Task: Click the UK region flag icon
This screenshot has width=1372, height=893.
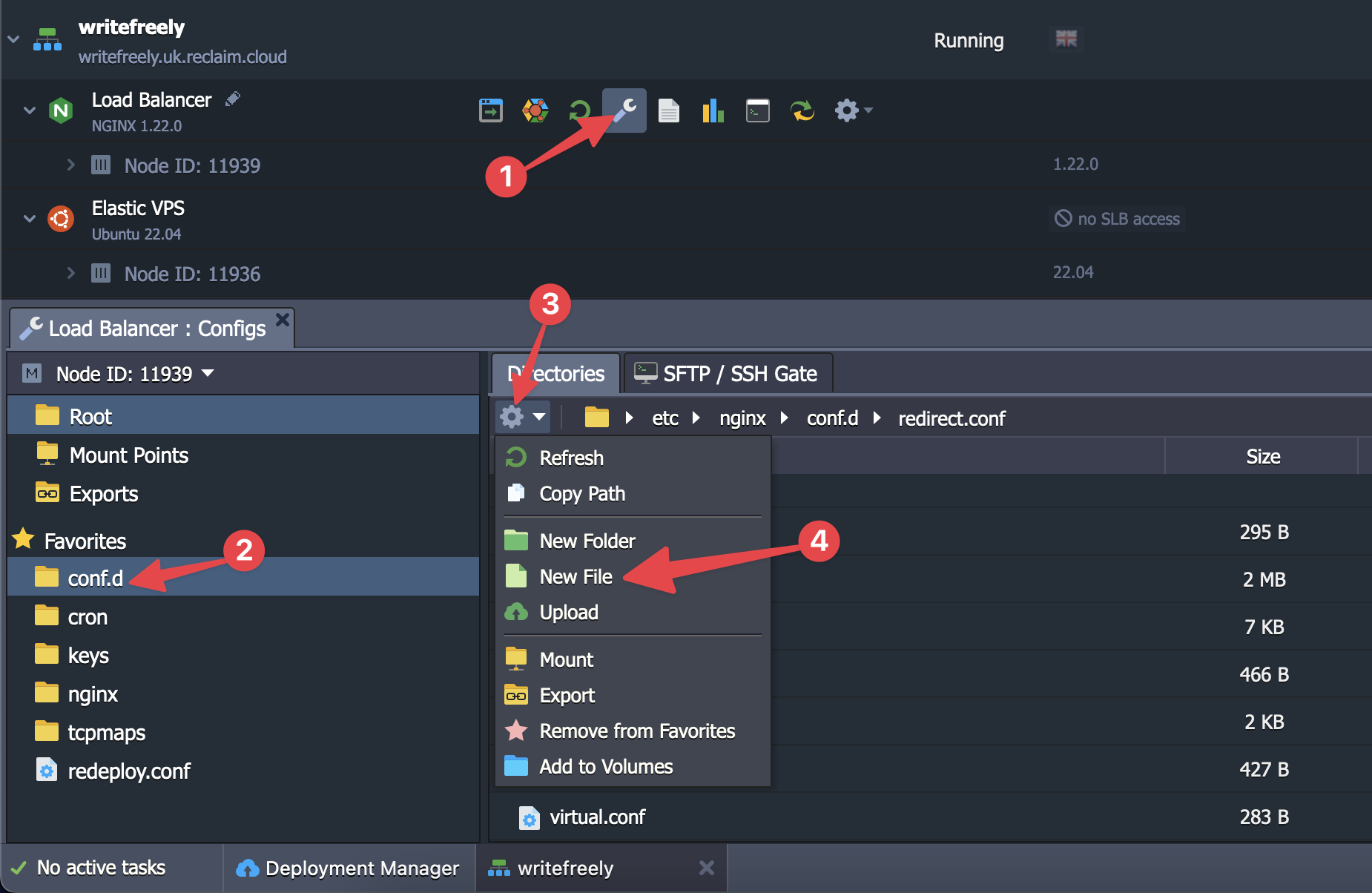Action: [x=1066, y=39]
